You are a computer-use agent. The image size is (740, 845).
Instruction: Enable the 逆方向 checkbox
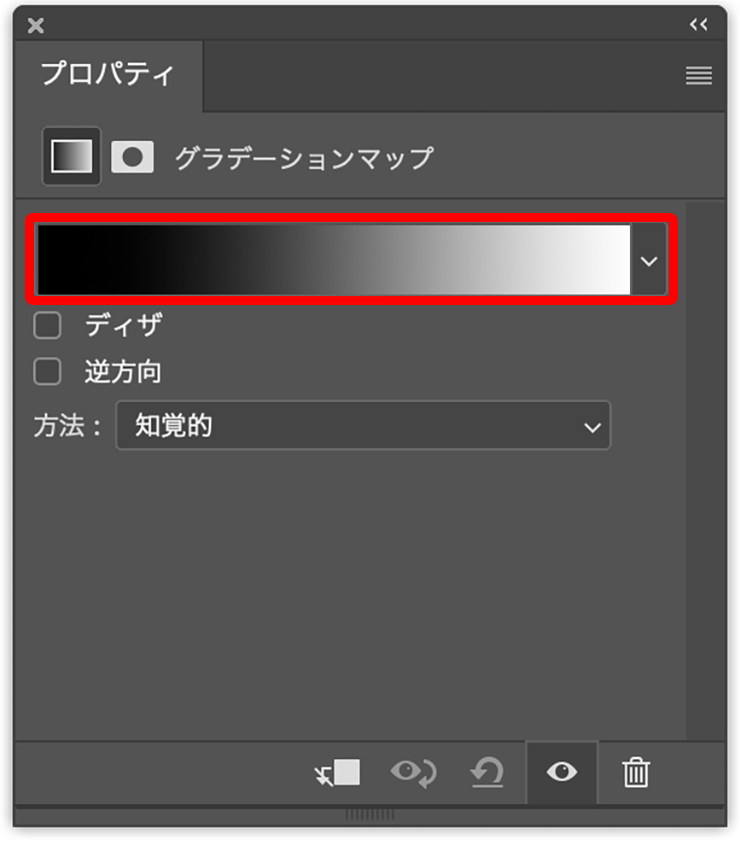(48, 373)
